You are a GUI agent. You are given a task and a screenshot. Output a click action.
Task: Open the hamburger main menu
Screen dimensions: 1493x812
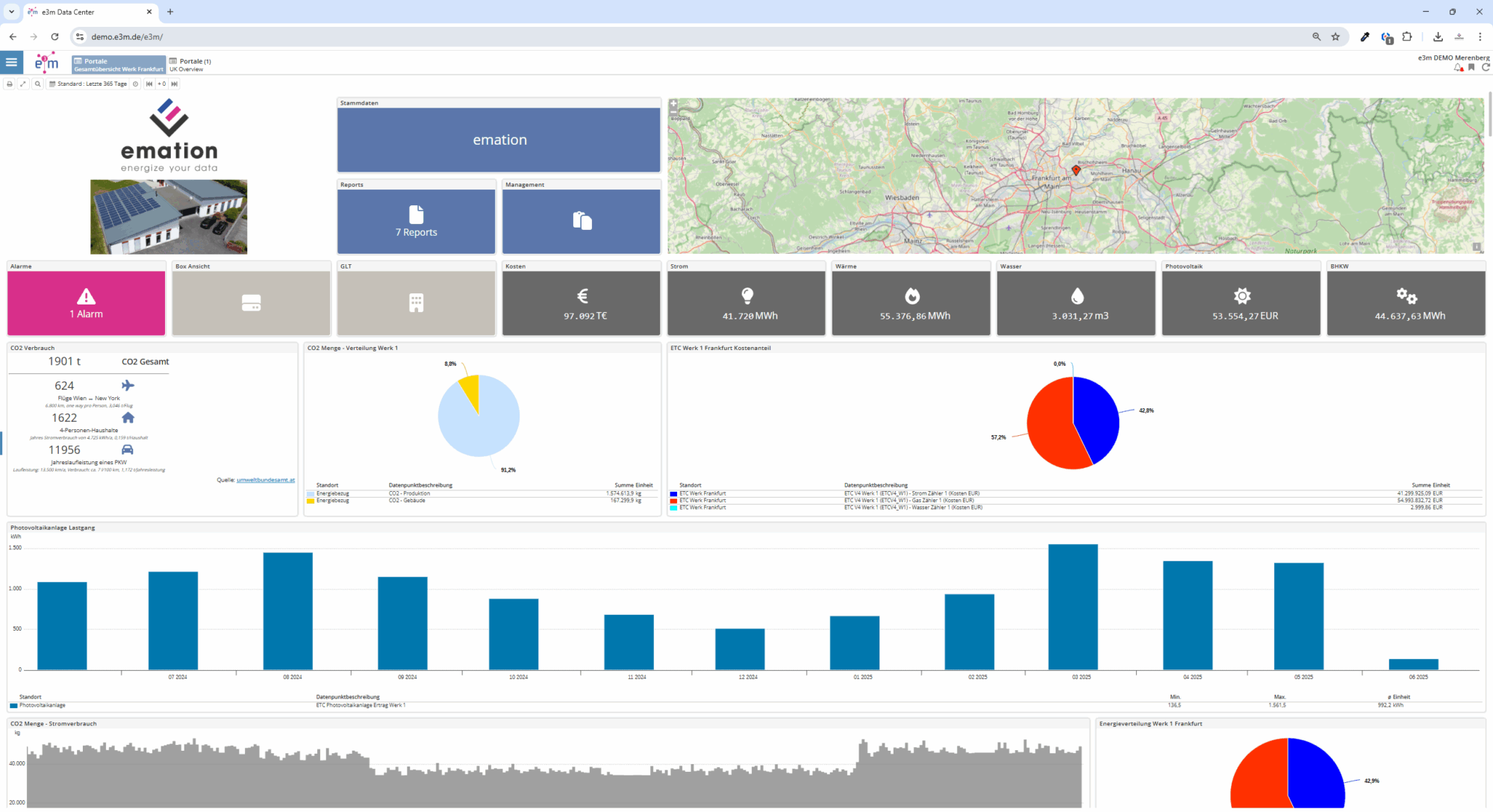click(11, 63)
